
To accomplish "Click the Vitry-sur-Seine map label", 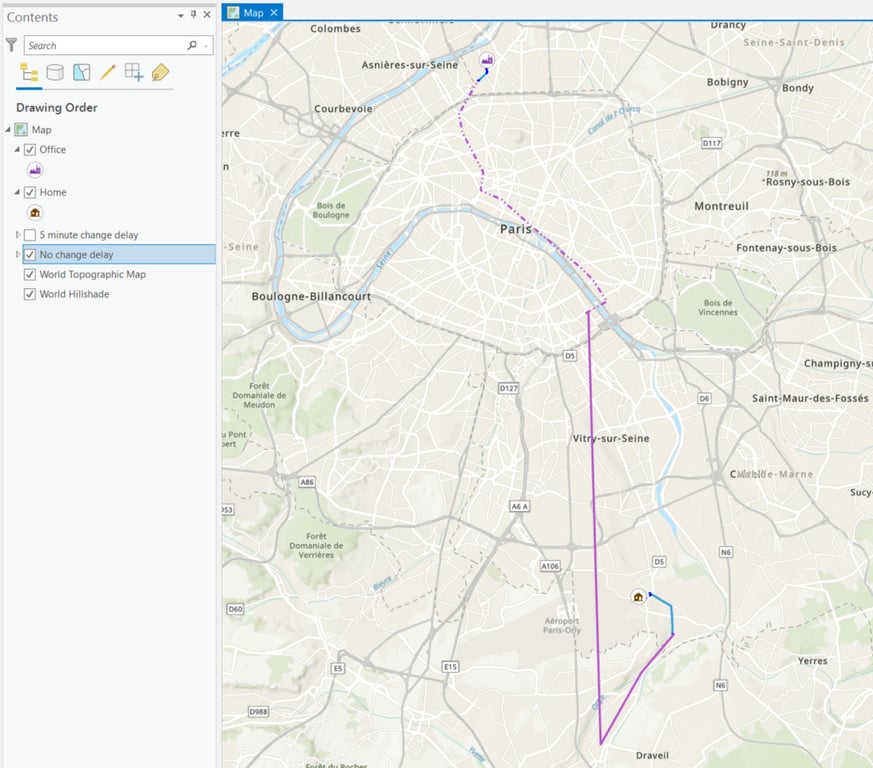I will [611, 438].
